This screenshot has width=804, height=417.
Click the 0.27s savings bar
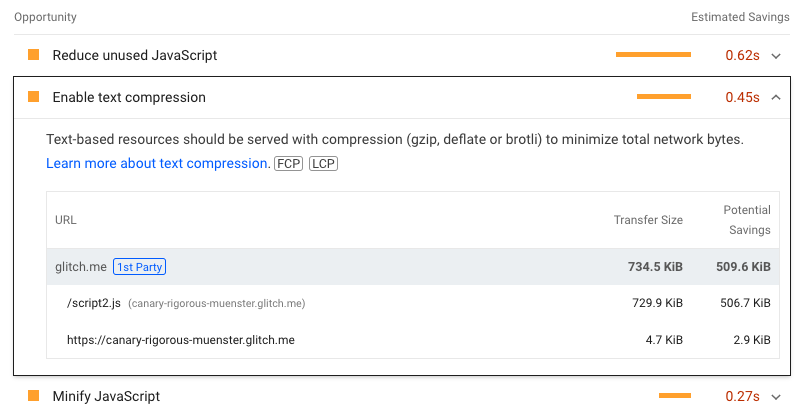pyautogui.click(x=675, y=396)
